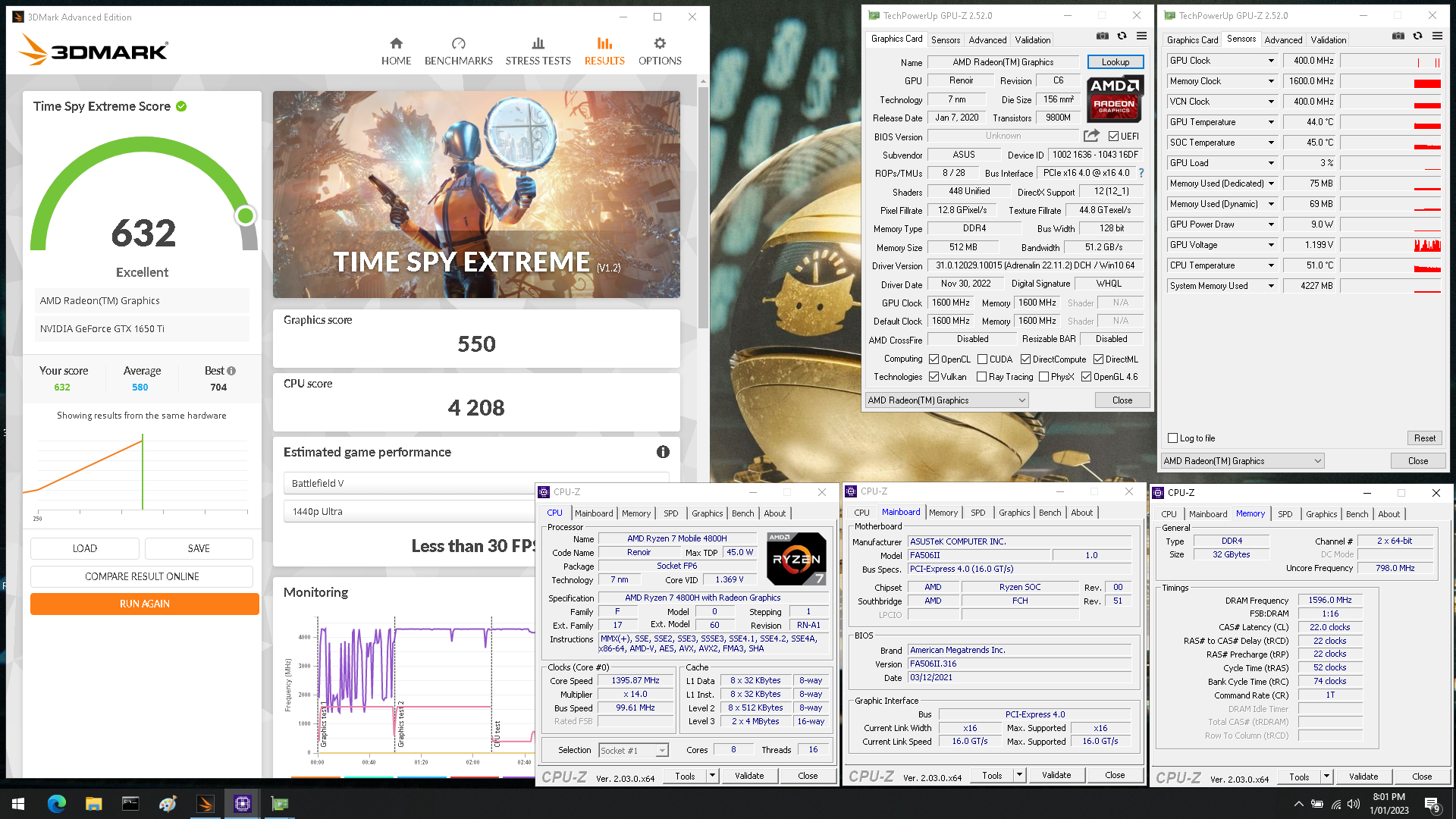The width and height of the screenshot is (1456, 819).
Task: Go to 3DMark HOME section
Action: click(396, 52)
